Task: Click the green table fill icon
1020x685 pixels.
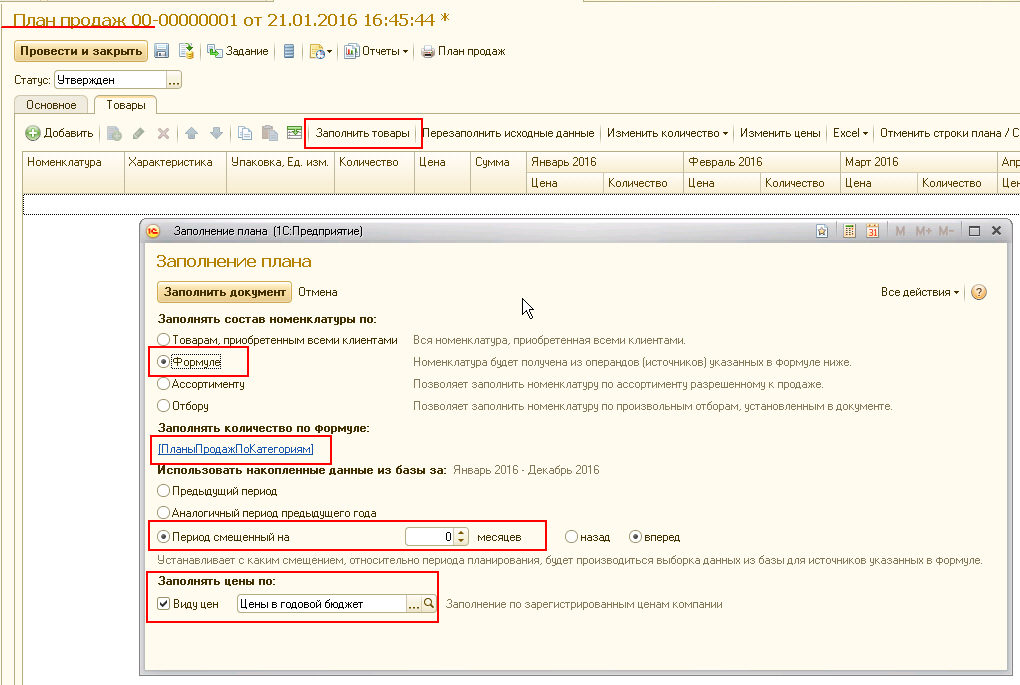Action: click(295, 133)
